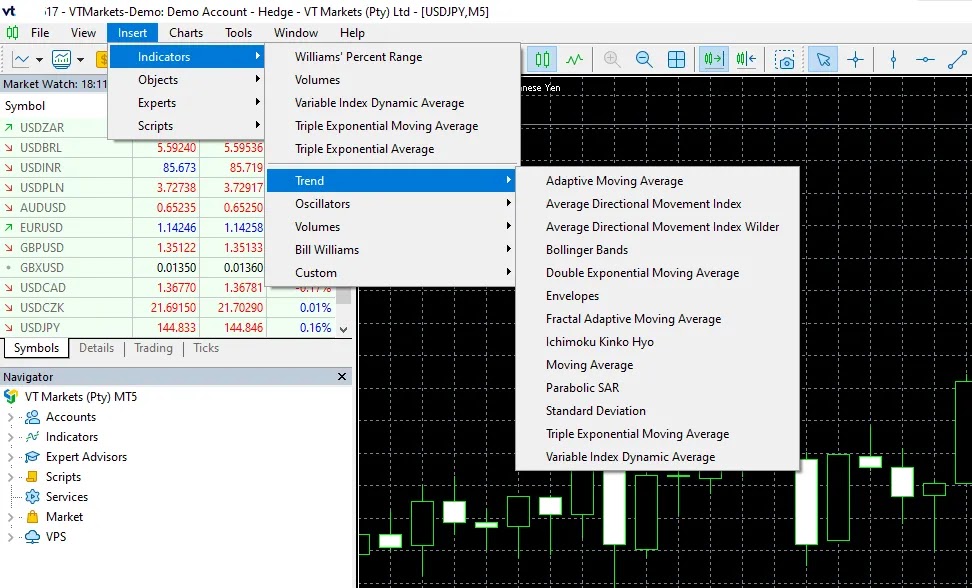Click the VPS cloud icon in Navigator
The width and height of the screenshot is (972, 588).
point(32,537)
